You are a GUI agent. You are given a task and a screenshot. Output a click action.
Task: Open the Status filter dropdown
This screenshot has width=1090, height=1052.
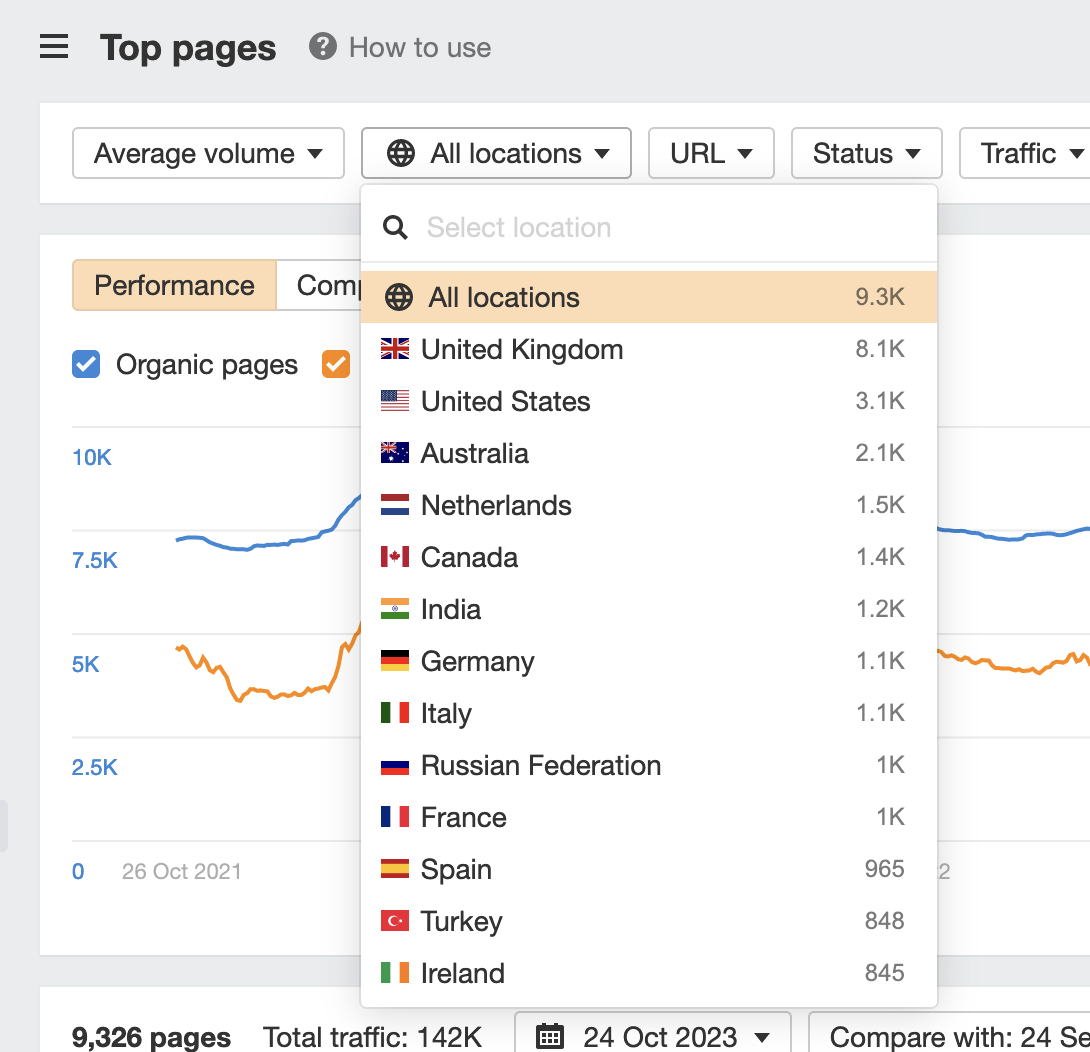[x=866, y=153]
